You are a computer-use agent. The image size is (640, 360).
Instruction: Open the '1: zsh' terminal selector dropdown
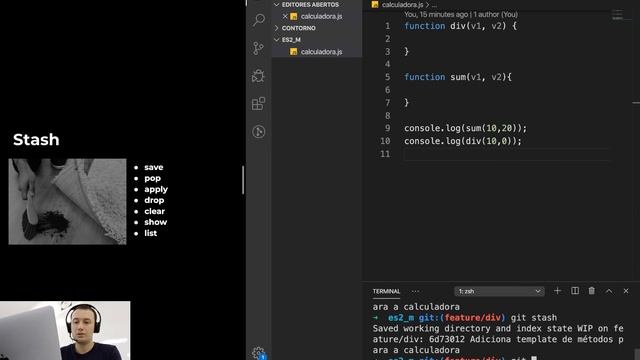point(499,291)
